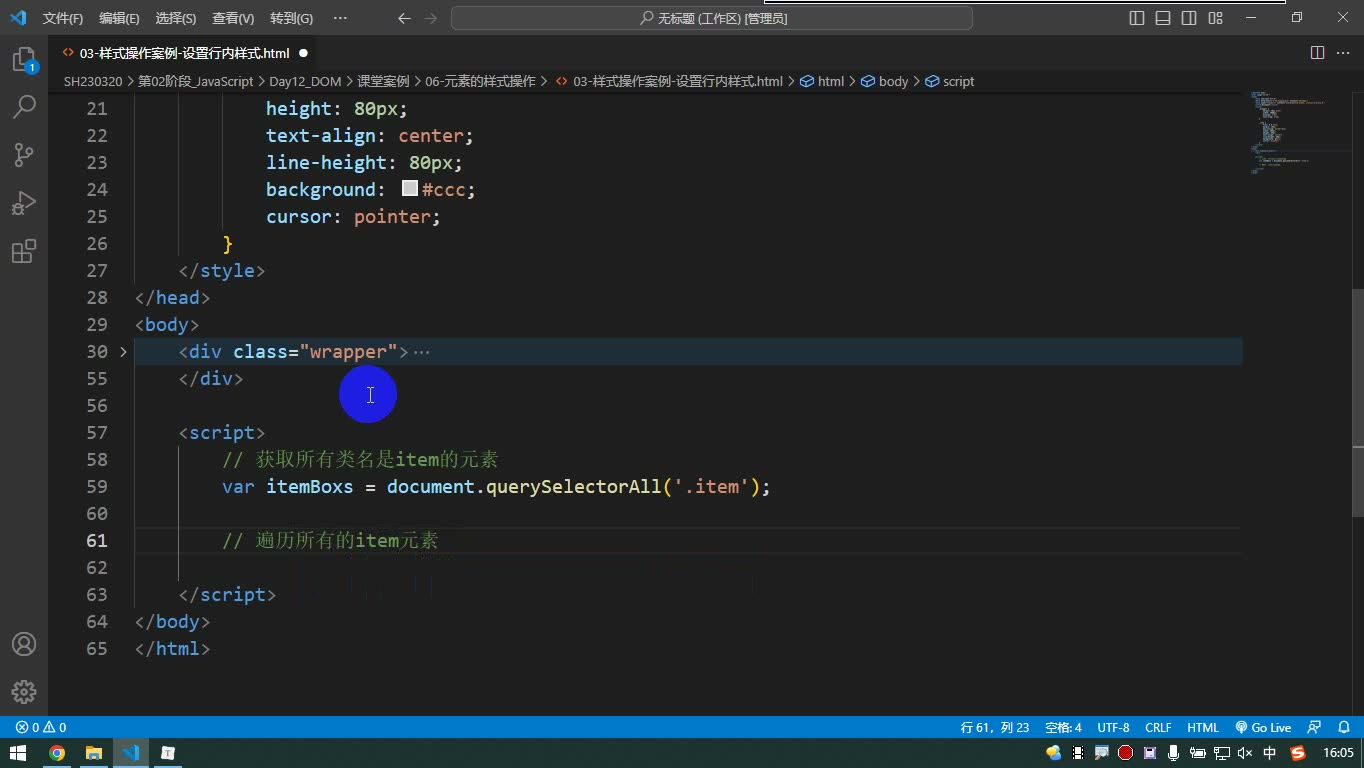Toggle the bottom Panel layout button

click(x=1163, y=18)
